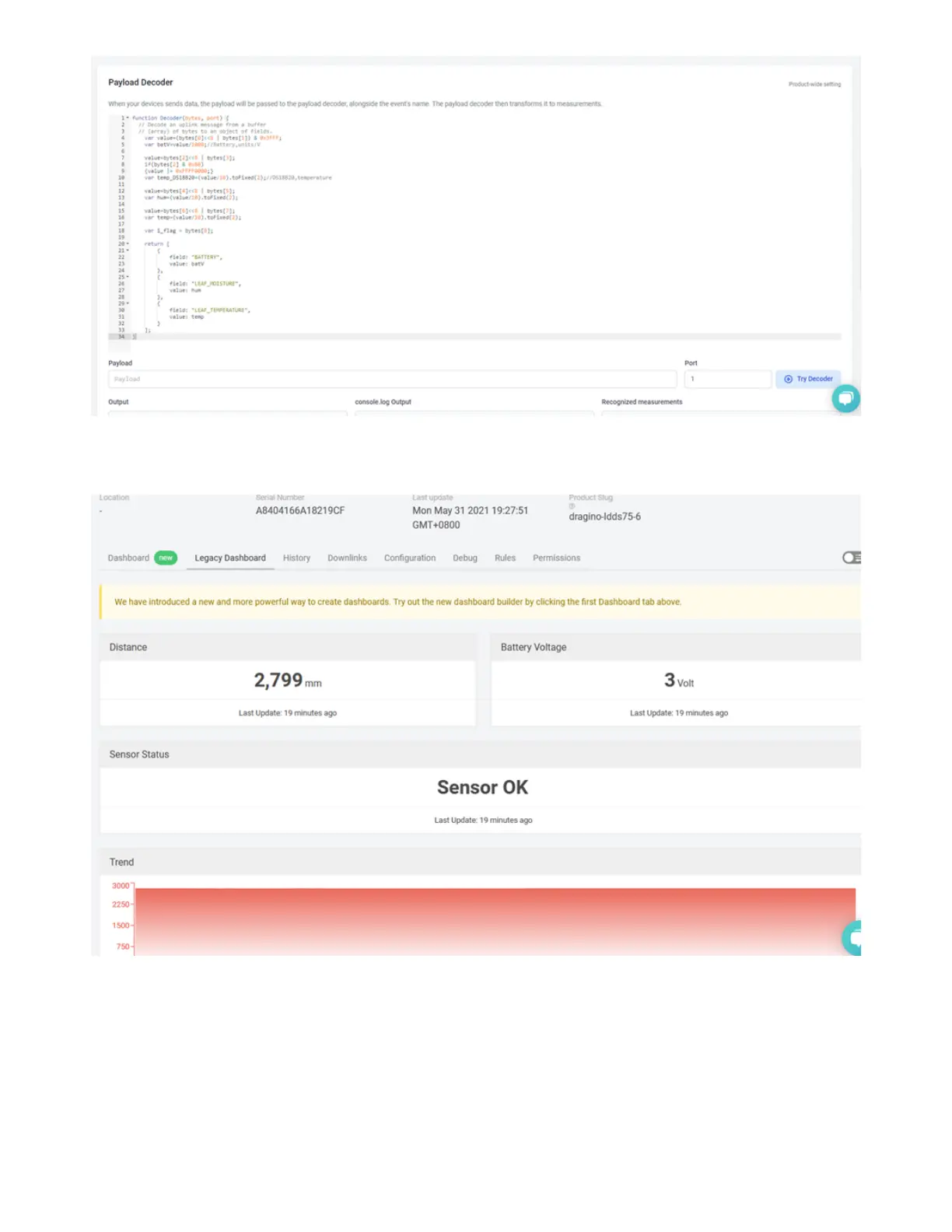Click the Payload input field
Viewport: 952px width, 1232px height.
tap(392, 379)
